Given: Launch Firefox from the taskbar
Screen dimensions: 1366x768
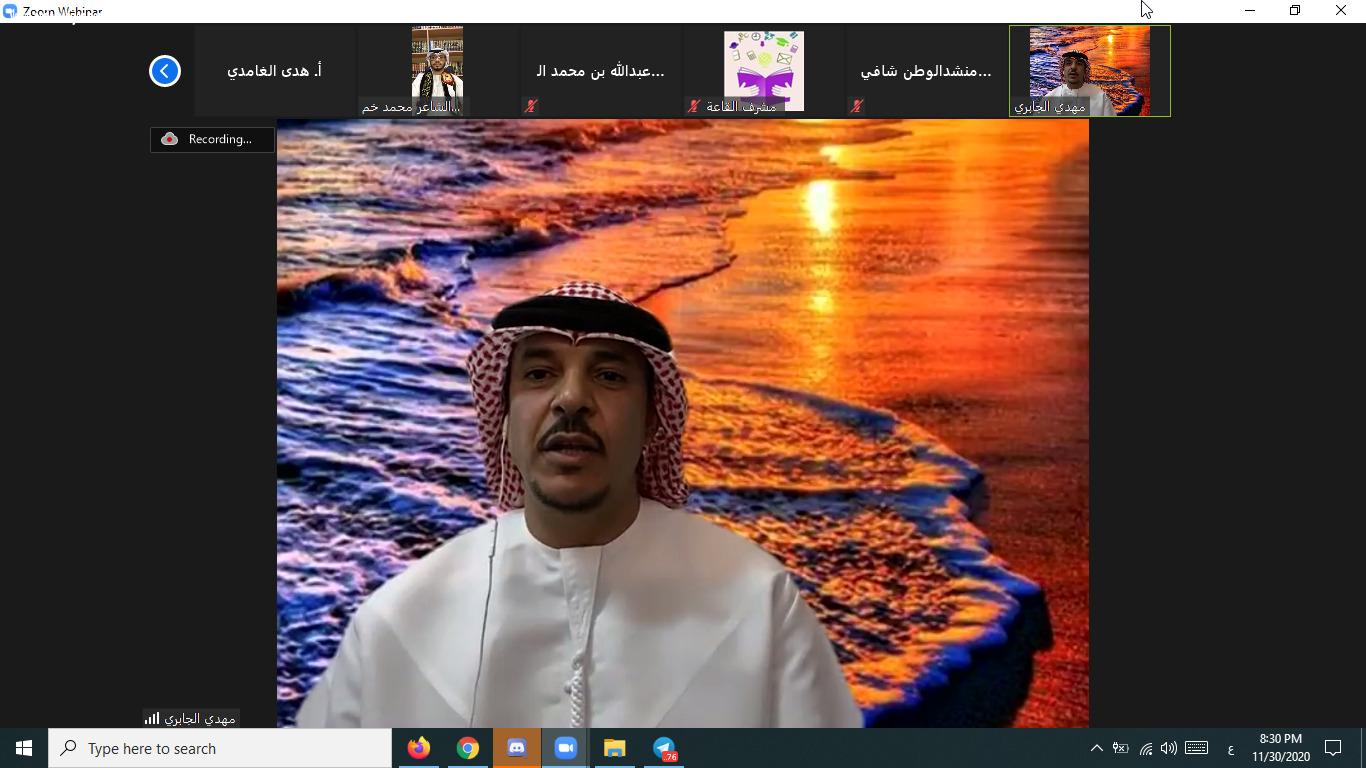Looking at the screenshot, I should (x=418, y=747).
